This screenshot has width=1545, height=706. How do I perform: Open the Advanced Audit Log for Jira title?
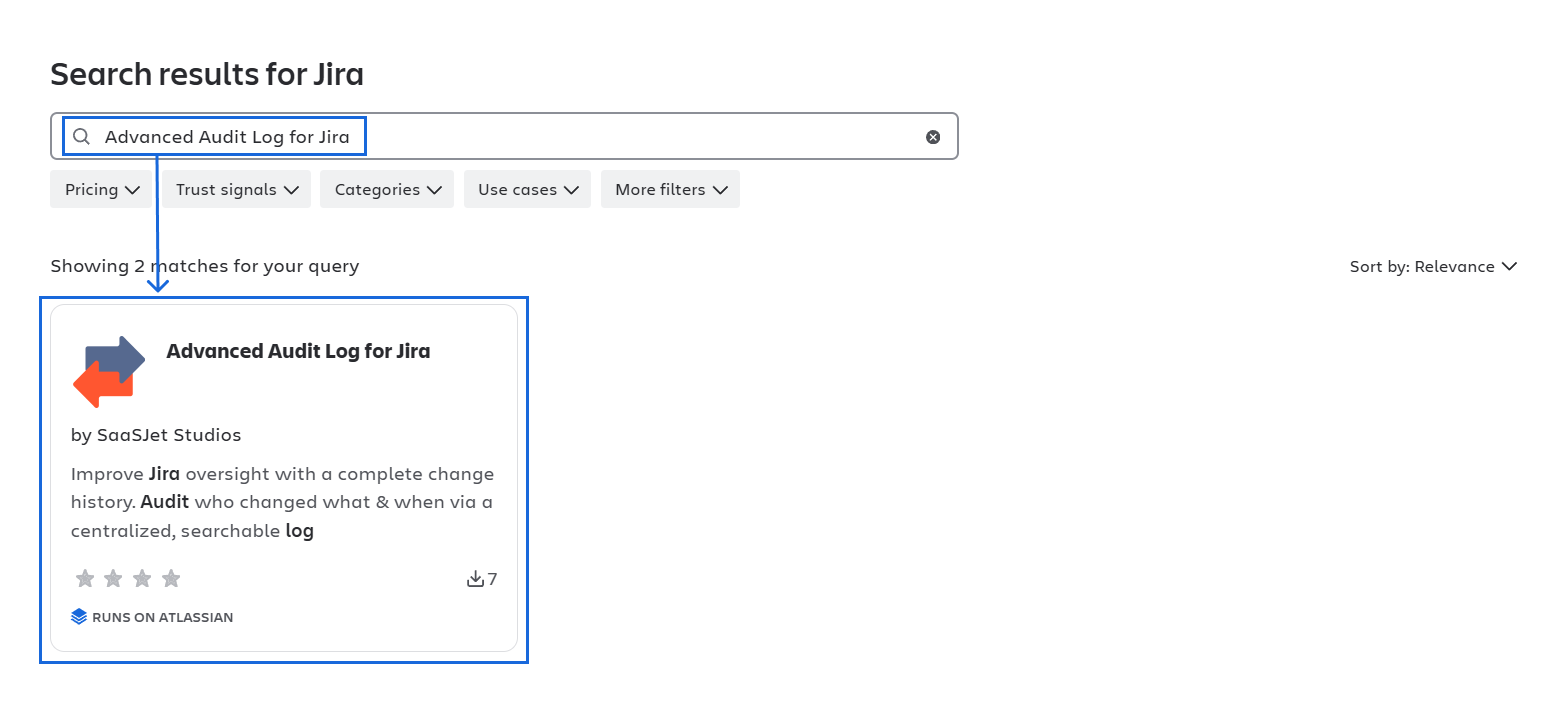coord(298,351)
